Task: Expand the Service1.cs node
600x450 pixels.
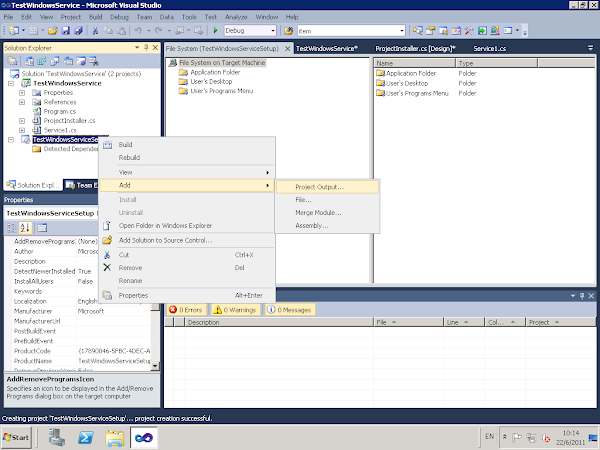Action: 22,130
